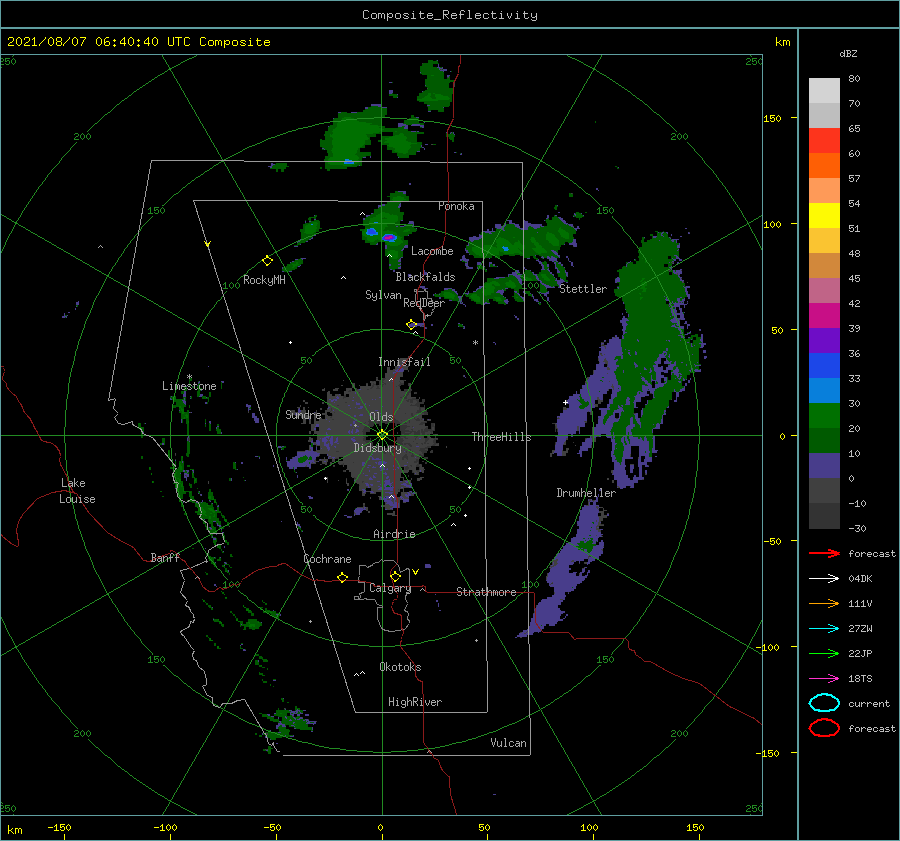Click the cyan 27ZW arrow legend icon
This screenshot has width=900, height=841.
pos(824,629)
